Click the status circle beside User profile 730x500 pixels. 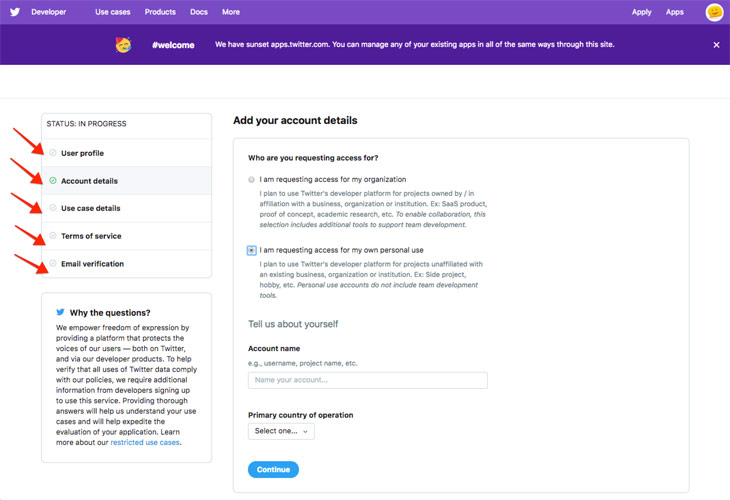point(53,153)
